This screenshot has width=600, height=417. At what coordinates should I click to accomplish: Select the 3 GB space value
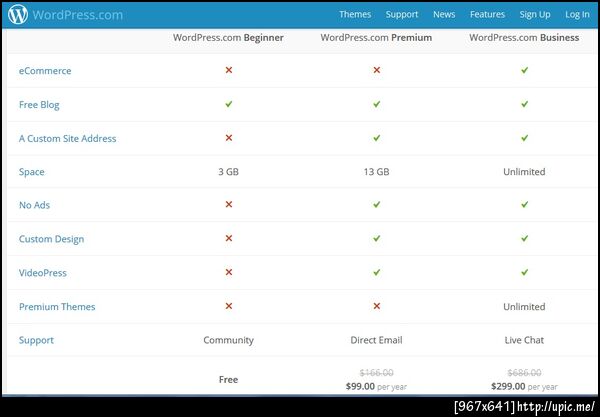[228, 172]
